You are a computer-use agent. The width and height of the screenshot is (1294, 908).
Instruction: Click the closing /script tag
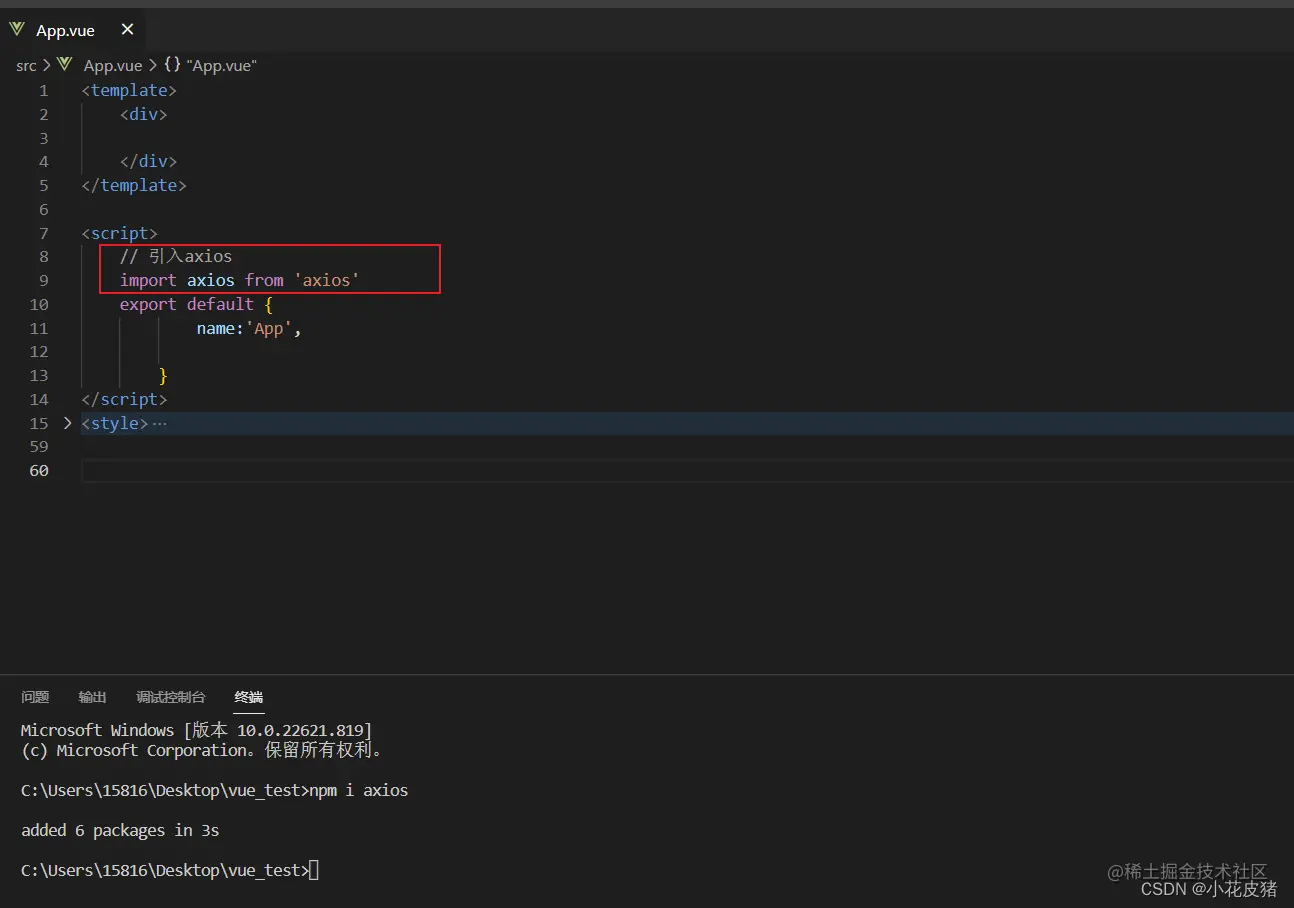124,399
